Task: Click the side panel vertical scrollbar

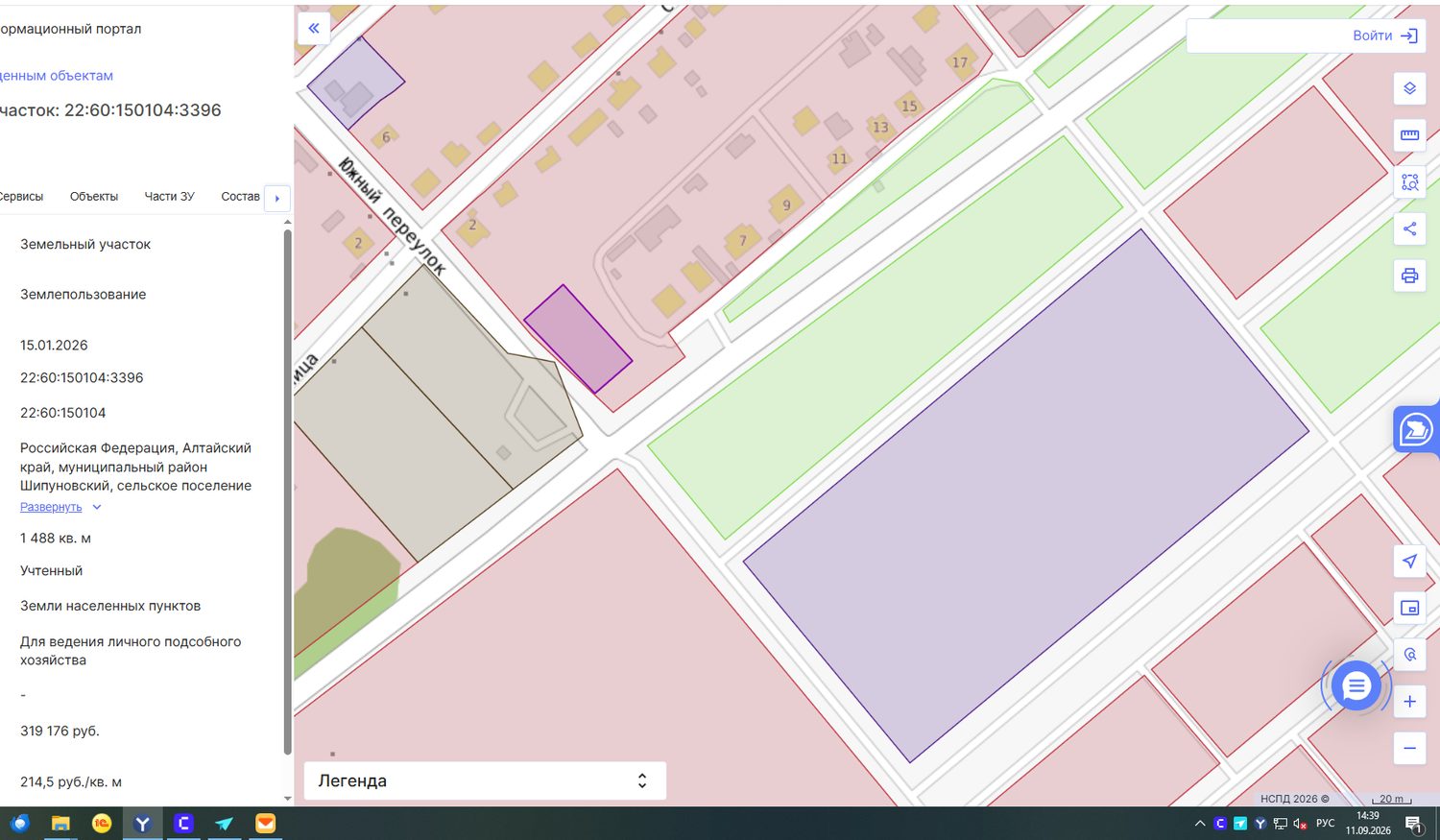Action: [x=287, y=490]
